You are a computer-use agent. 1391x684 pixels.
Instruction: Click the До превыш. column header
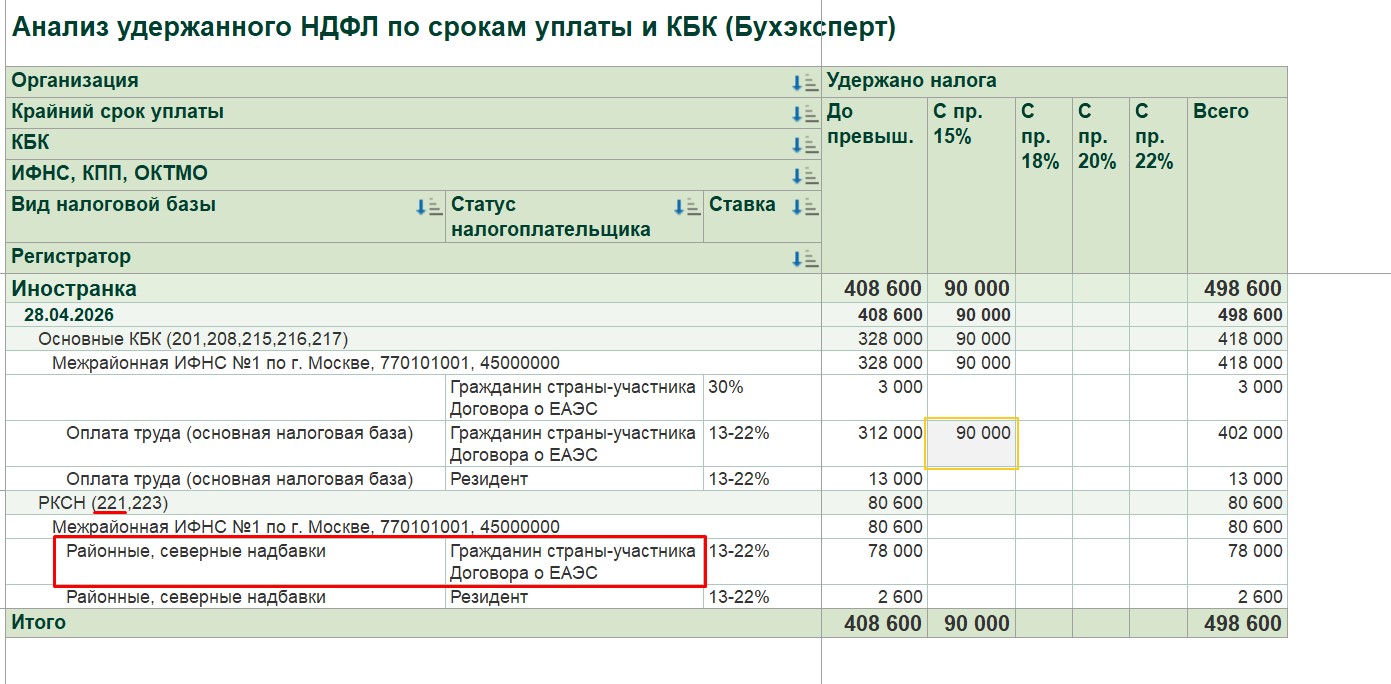(x=875, y=185)
